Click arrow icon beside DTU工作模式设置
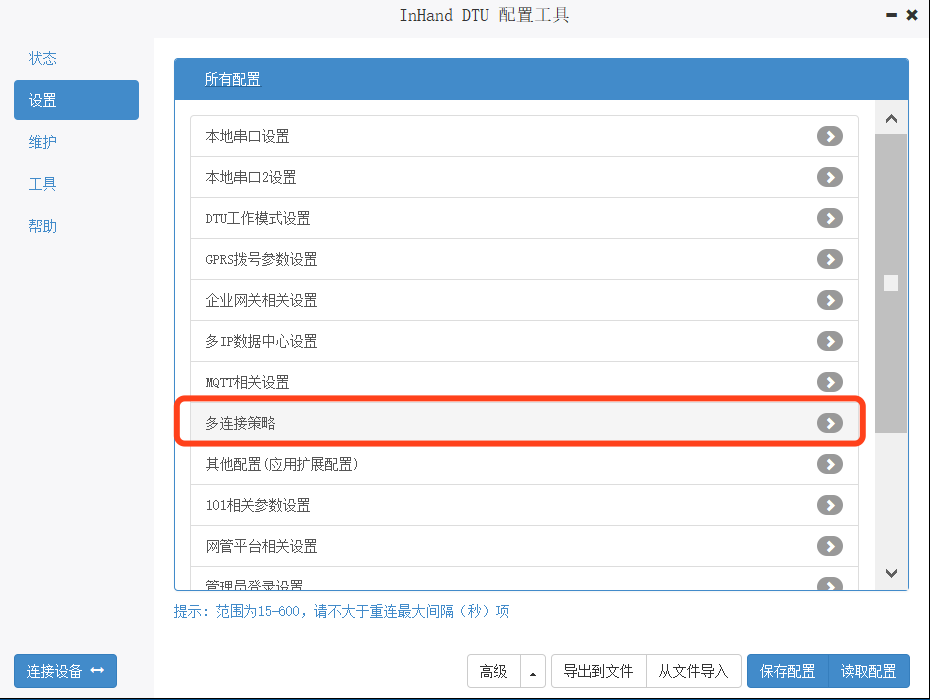The image size is (930, 700). click(829, 218)
